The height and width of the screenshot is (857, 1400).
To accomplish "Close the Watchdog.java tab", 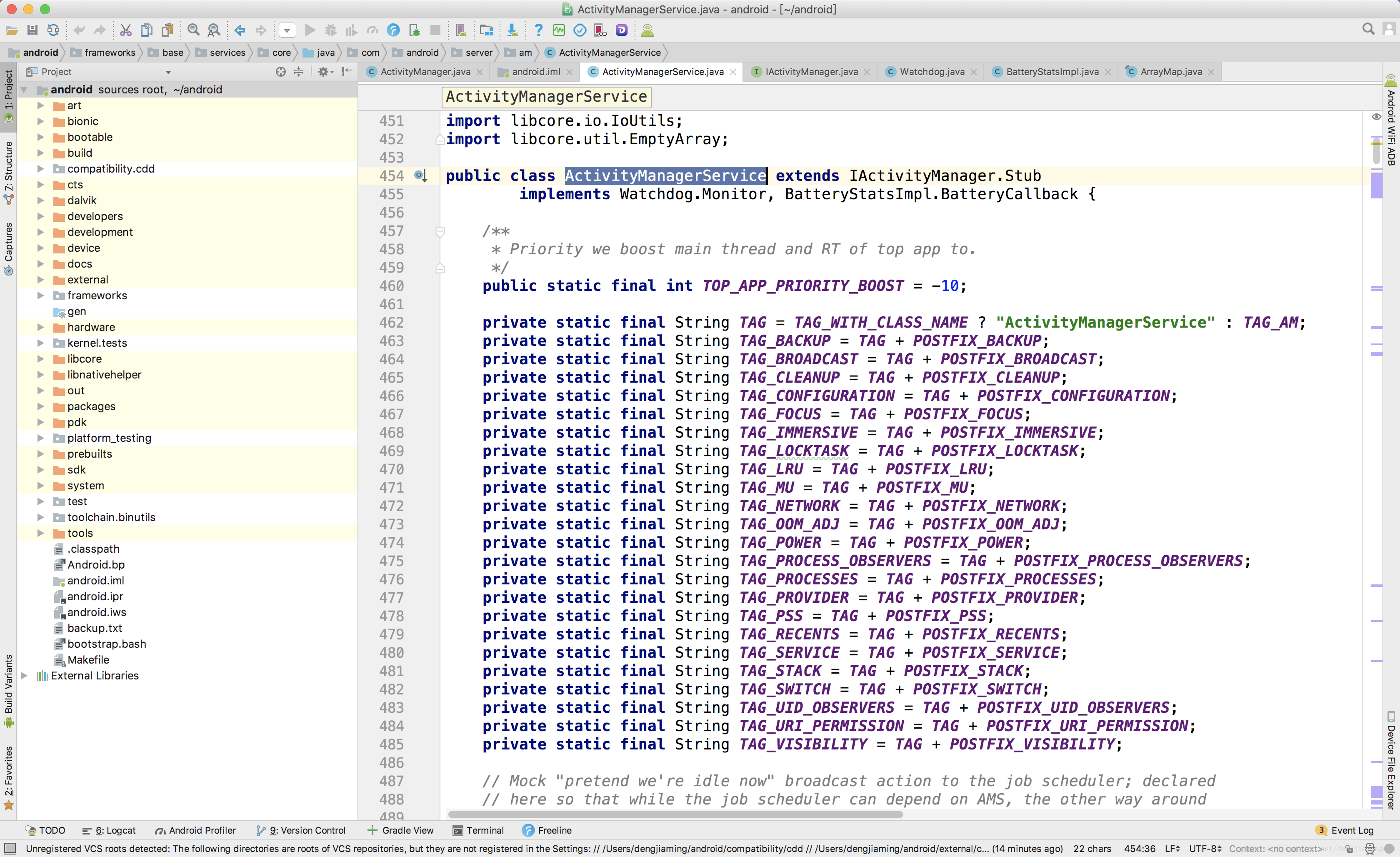I will [974, 72].
